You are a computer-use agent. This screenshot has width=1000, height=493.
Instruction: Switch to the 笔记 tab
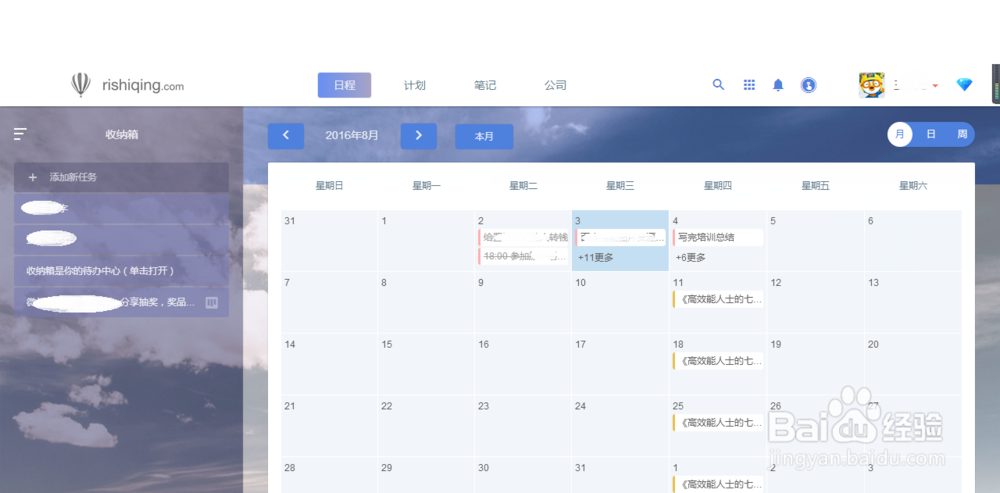[x=485, y=85]
